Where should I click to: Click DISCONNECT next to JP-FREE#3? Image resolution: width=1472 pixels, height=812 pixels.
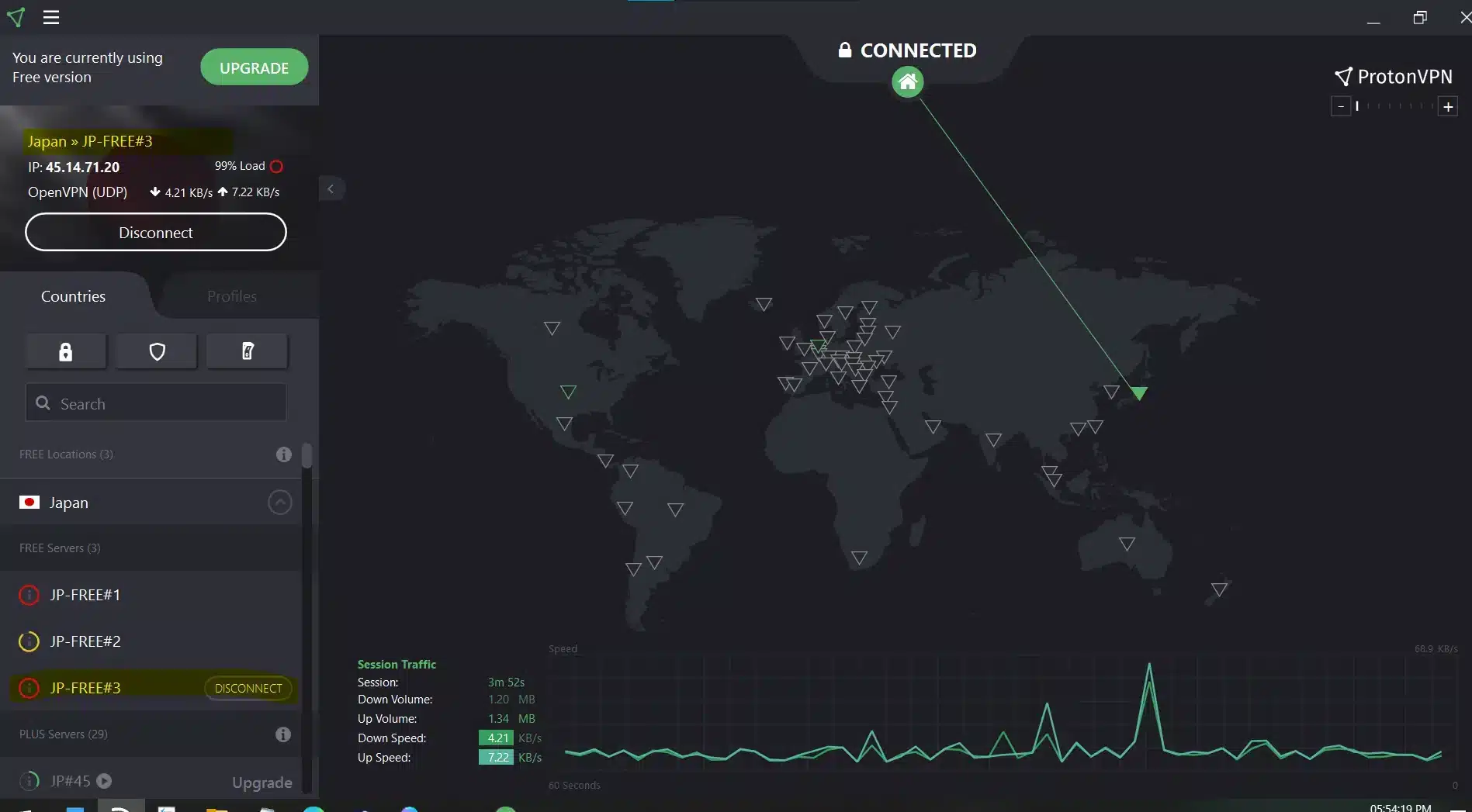(x=248, y=688)
